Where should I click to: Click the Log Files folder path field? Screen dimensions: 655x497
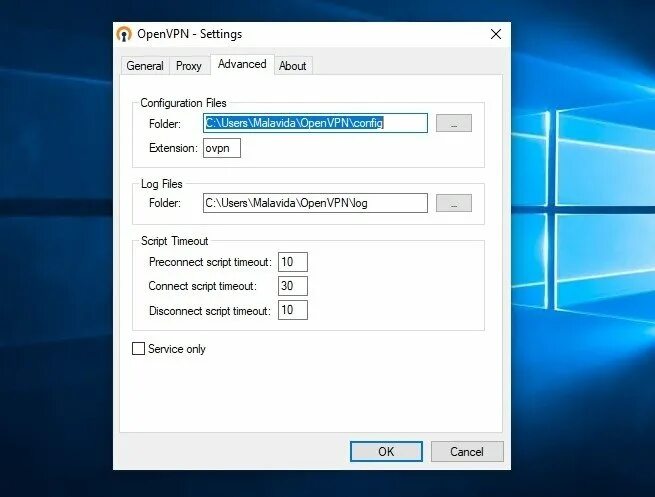(315, 203)
